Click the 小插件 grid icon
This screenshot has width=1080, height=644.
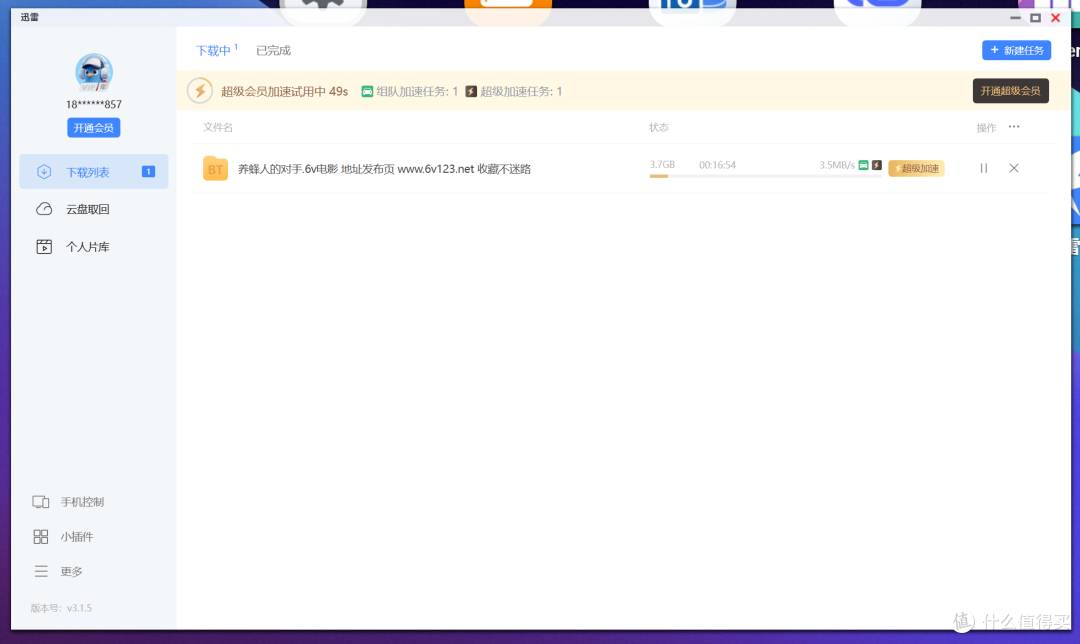(41, 537)
